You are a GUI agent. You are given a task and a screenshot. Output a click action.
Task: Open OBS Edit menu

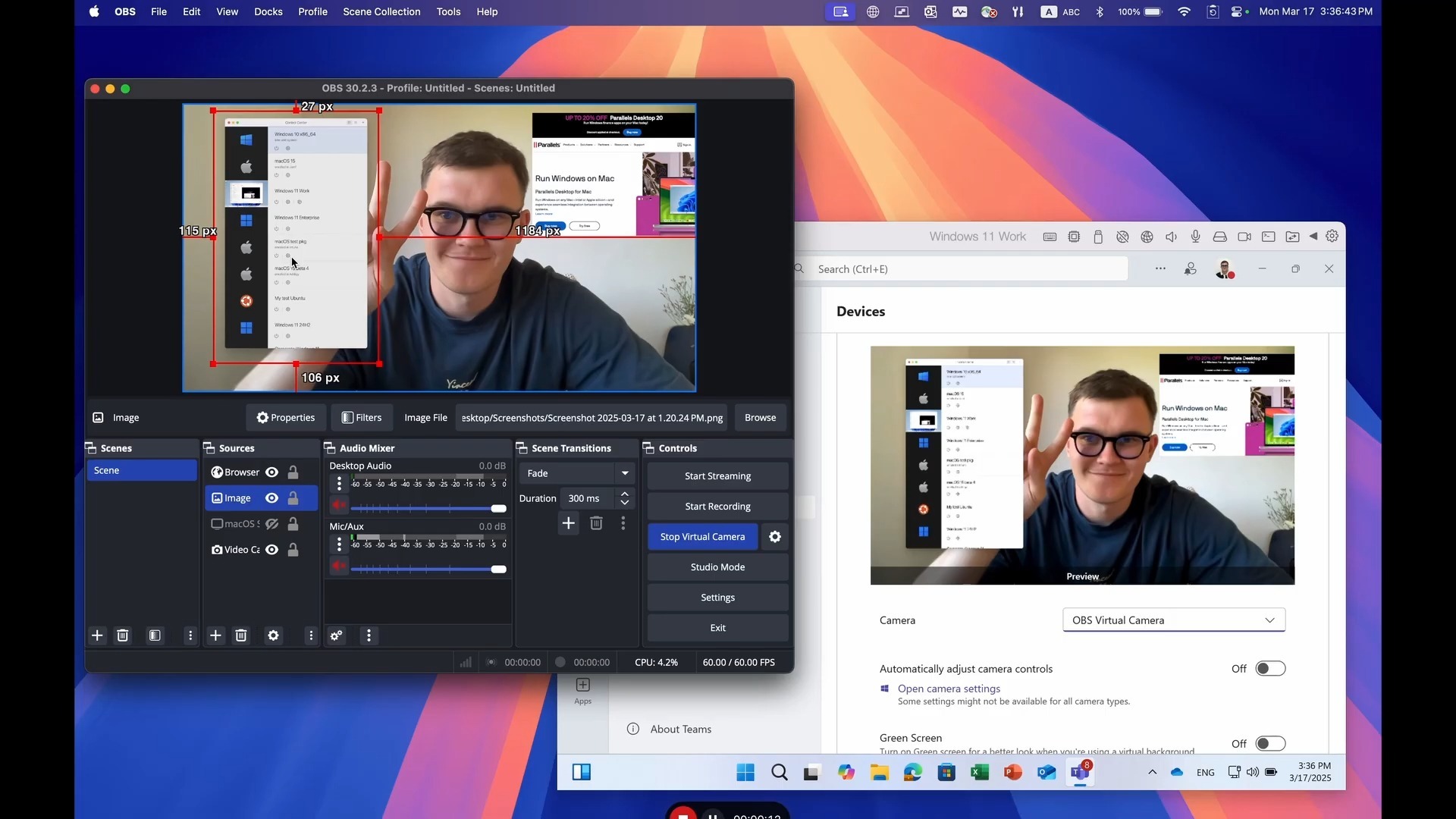point(192,12)
